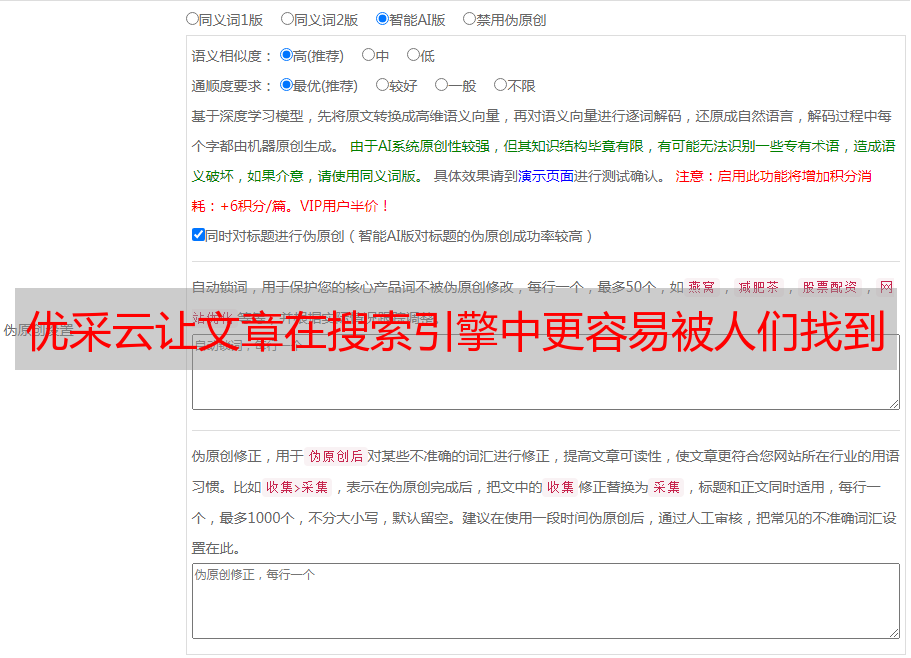Screen dimensions: 911x658
Task: Click the 伪原创后 highlighted tag
Action: point(336,456)
